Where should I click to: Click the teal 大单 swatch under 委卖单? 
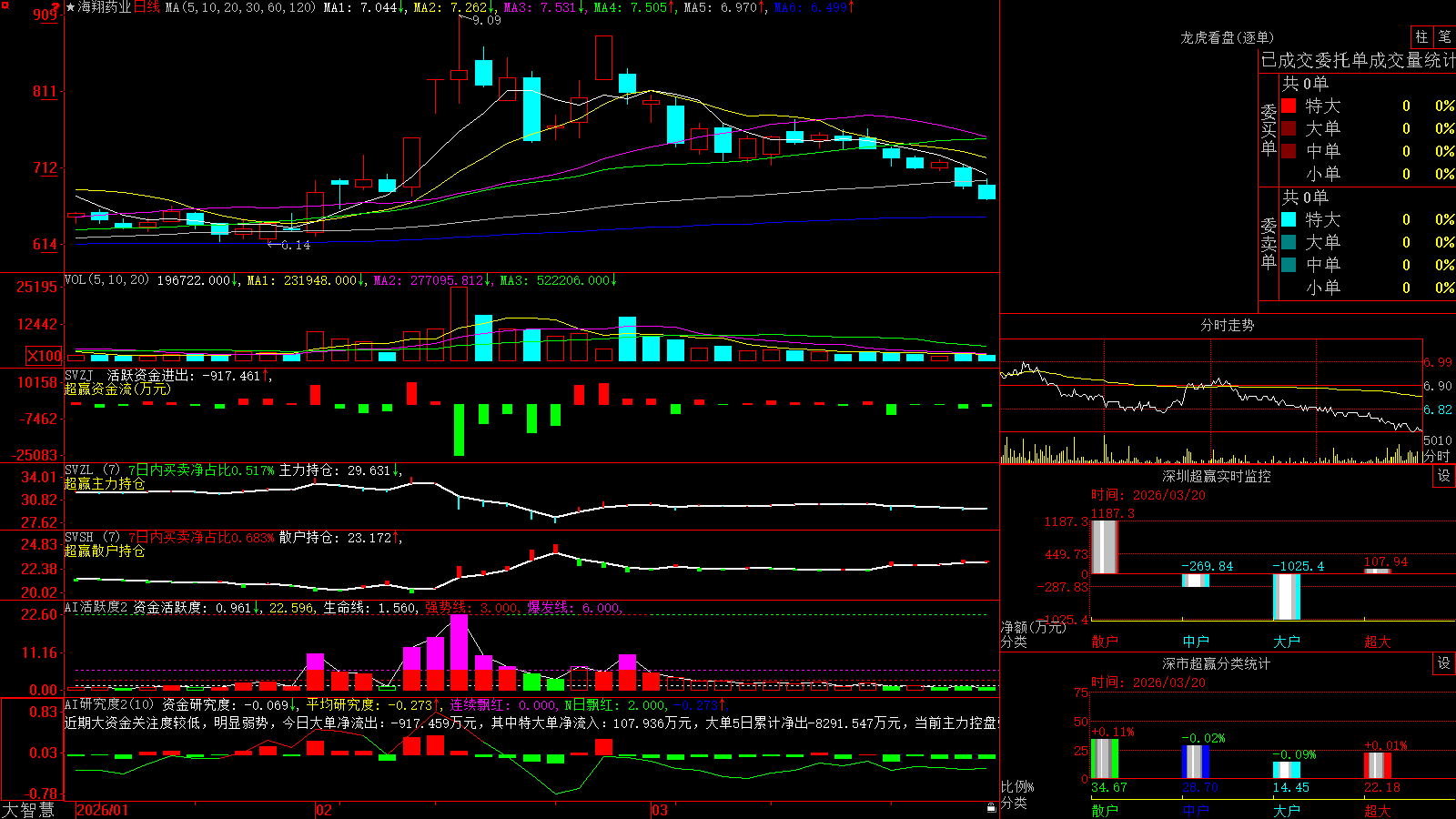pyautogui.click(x=1289, y=242)
